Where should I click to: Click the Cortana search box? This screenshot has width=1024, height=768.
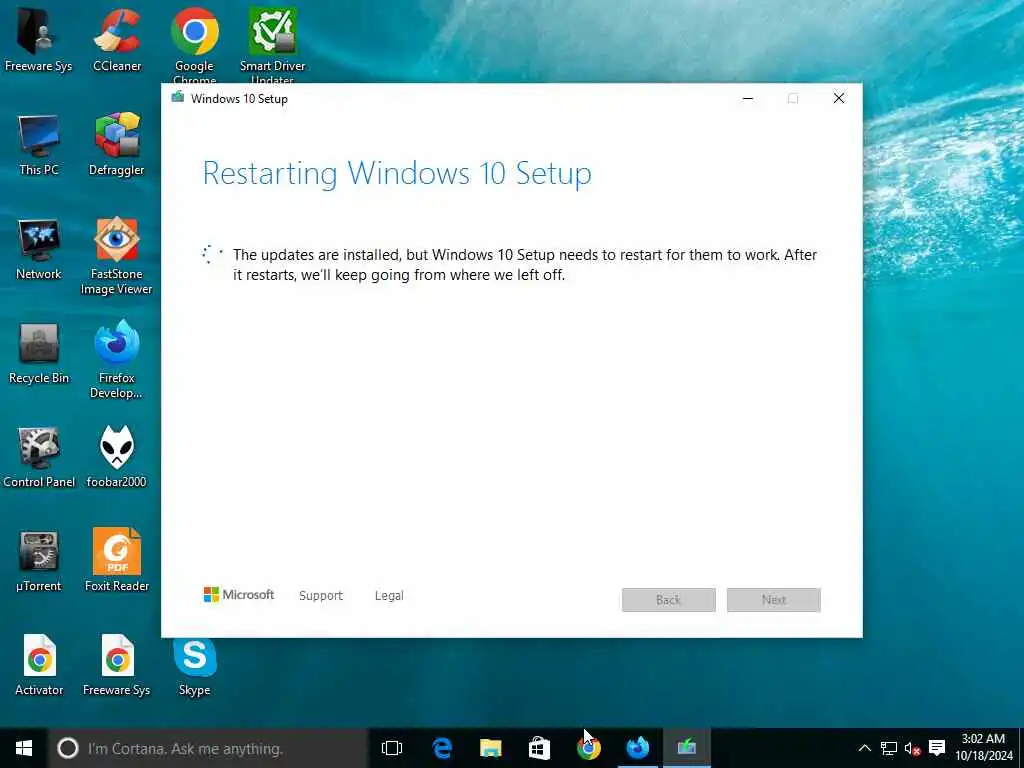[x=208, y=748]
